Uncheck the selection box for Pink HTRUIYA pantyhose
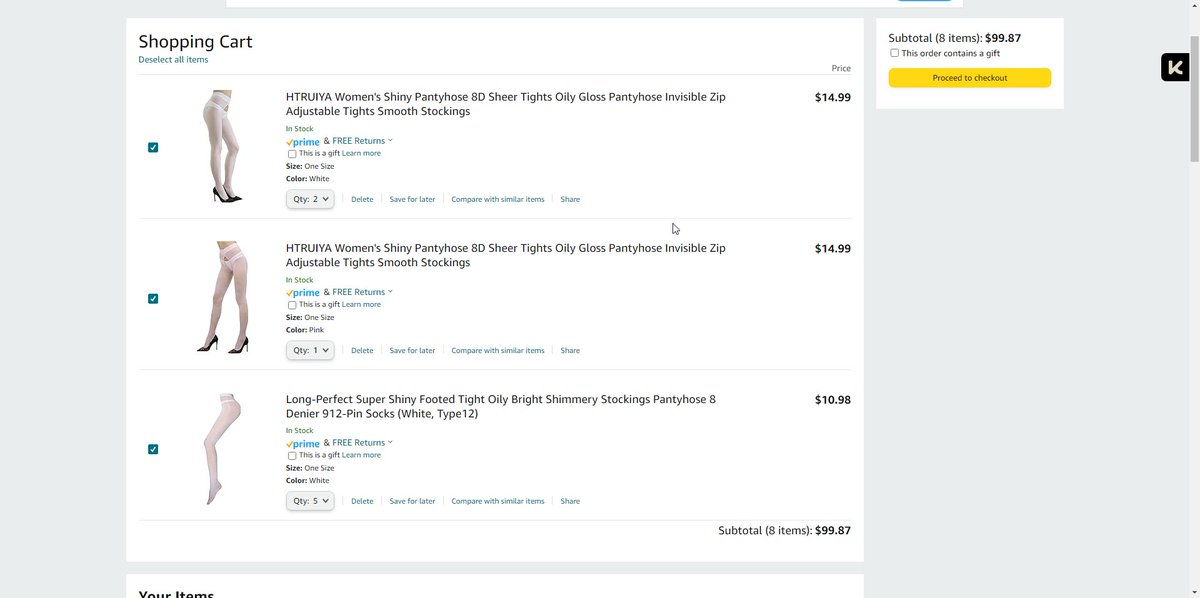 click(153, 298)
